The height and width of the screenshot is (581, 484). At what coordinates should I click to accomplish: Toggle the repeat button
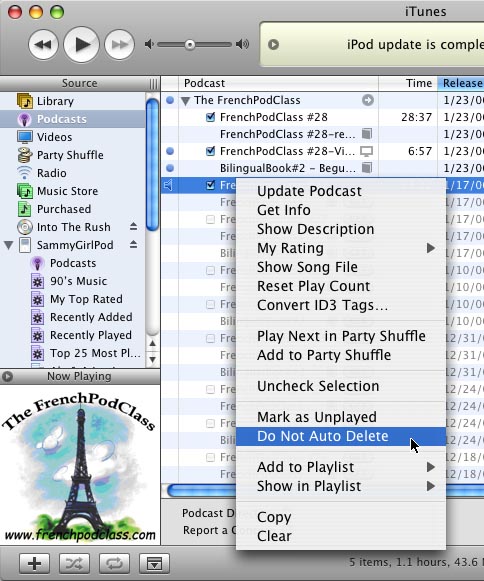114,564
